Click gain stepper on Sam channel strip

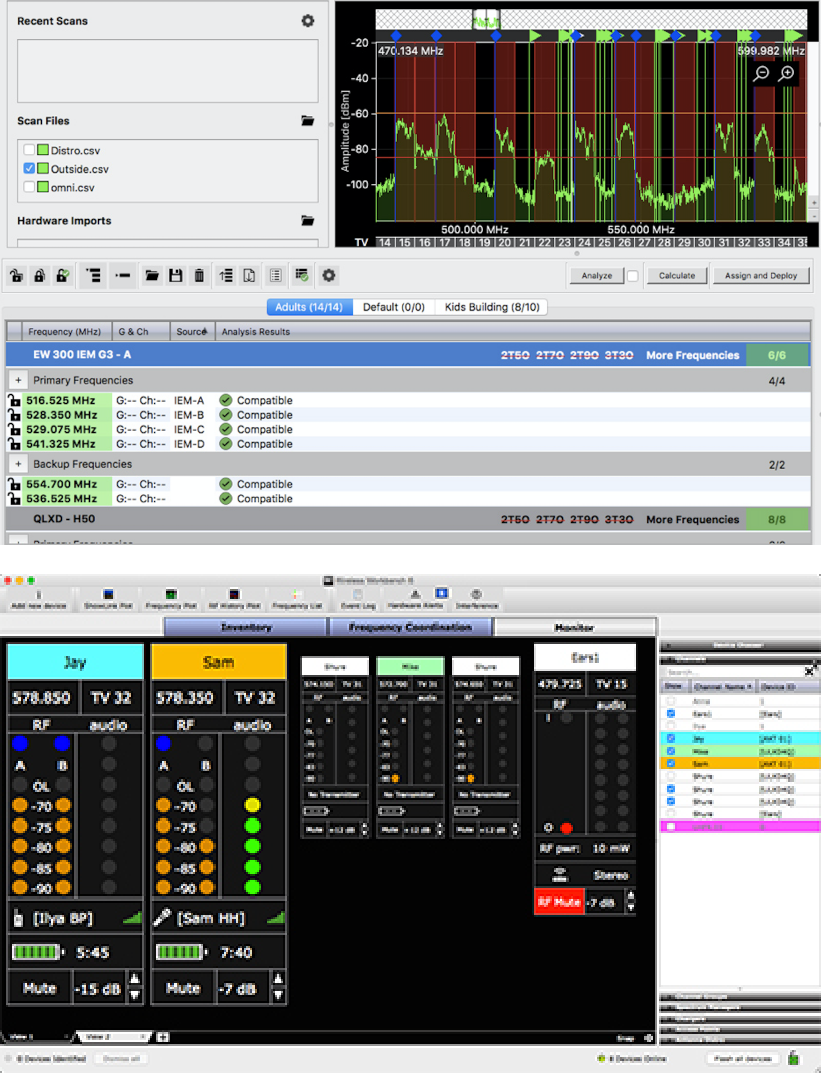[x=278, y=987]
